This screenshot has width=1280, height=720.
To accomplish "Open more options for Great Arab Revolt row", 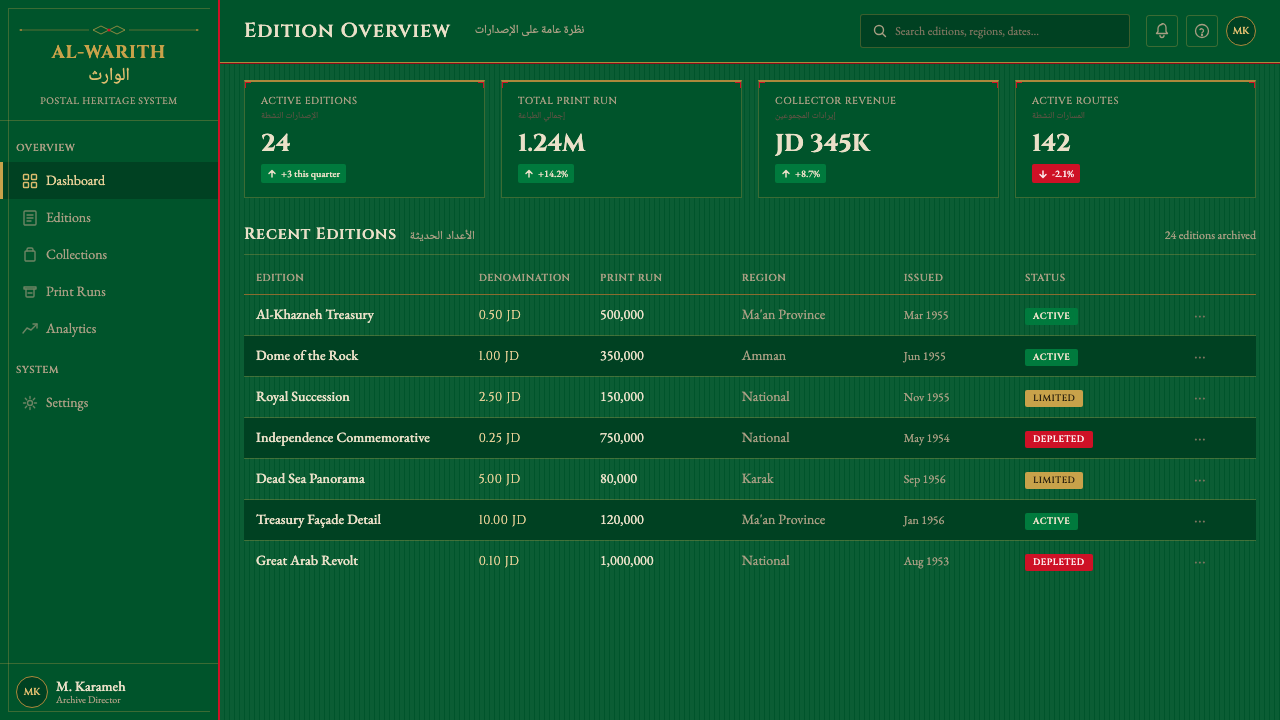I will click(x=1200, y=562).
